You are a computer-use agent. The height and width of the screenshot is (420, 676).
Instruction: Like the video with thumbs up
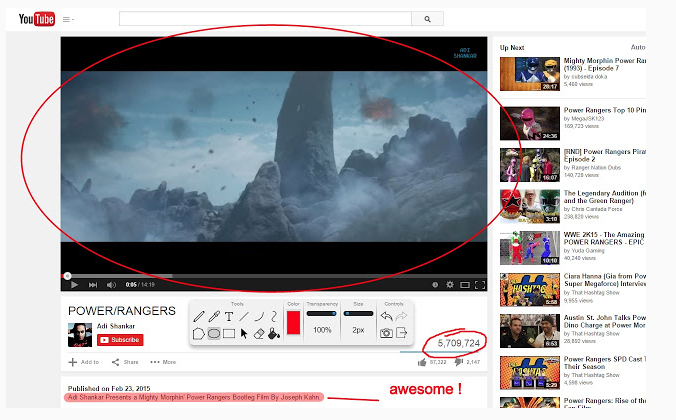click(422, 362)
